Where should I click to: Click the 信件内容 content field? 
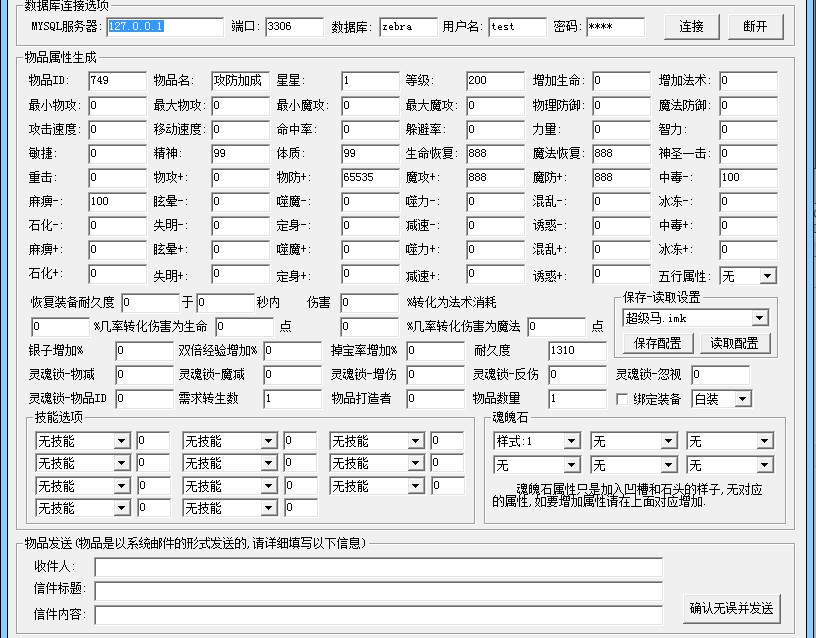point(378,615)
